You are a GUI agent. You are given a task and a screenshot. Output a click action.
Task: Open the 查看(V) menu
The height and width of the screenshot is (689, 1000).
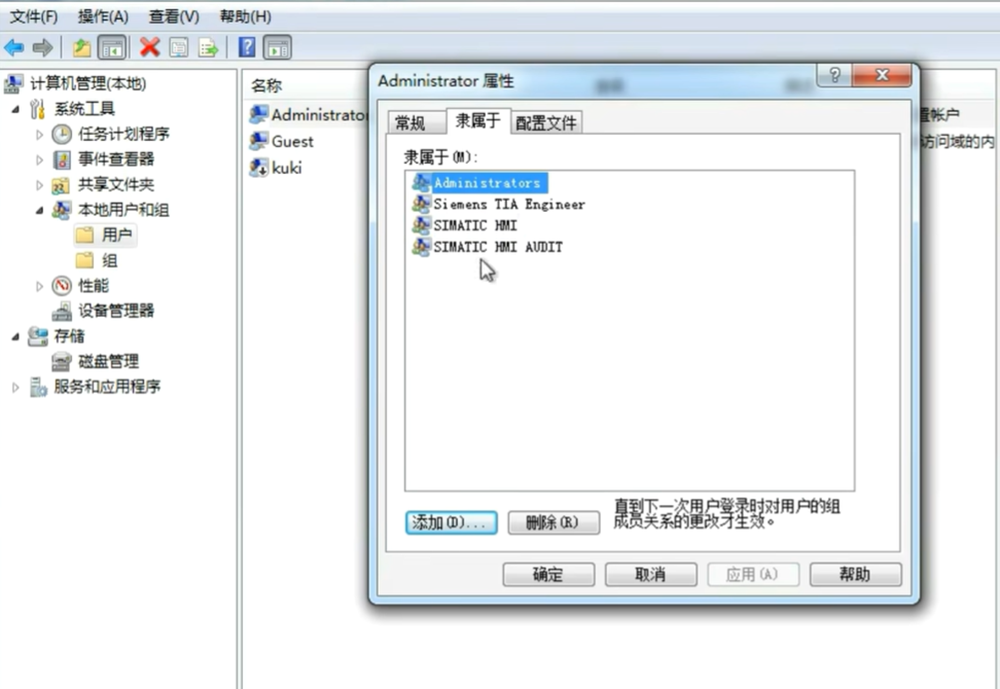(173, 16)
